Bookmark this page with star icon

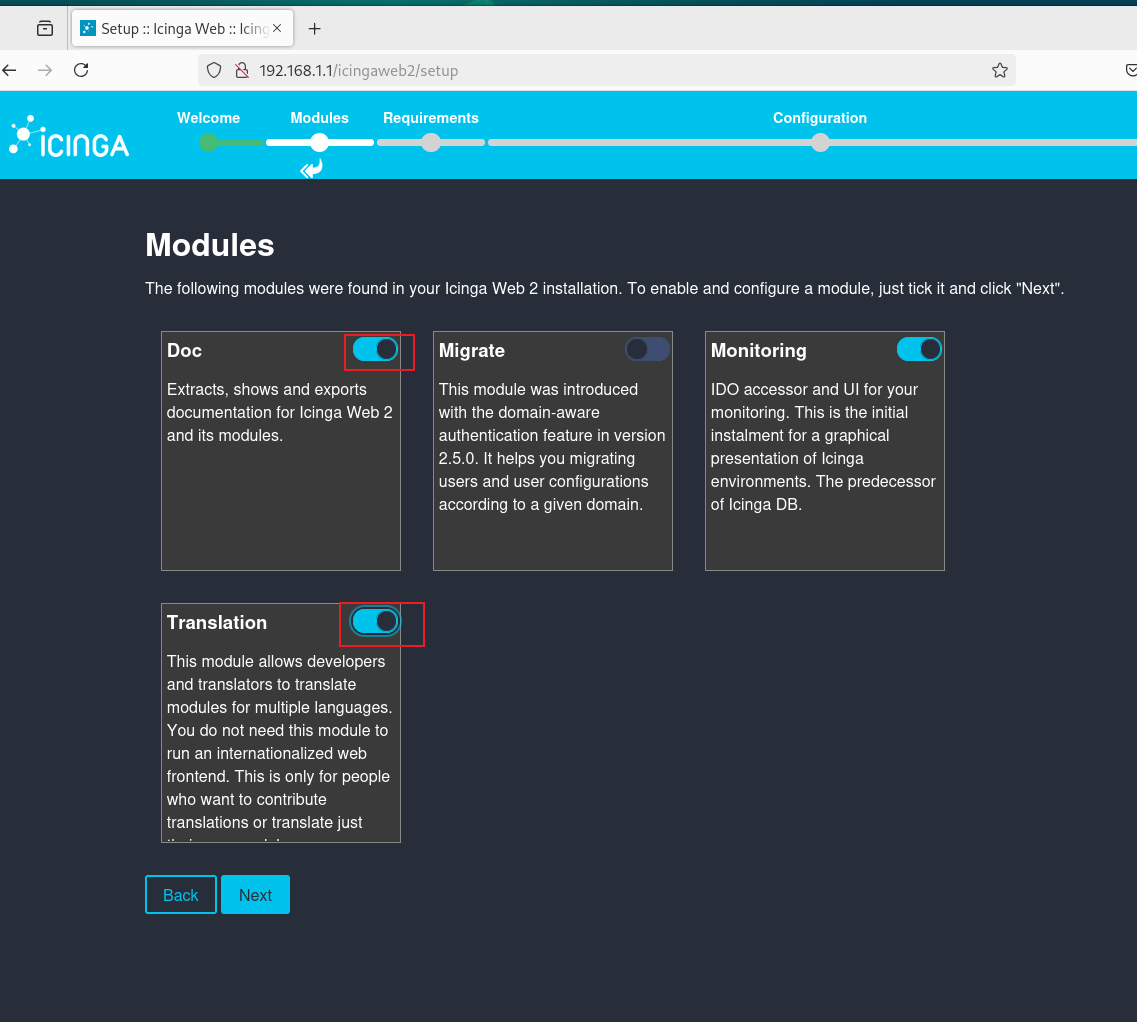[x=999, y=70]
